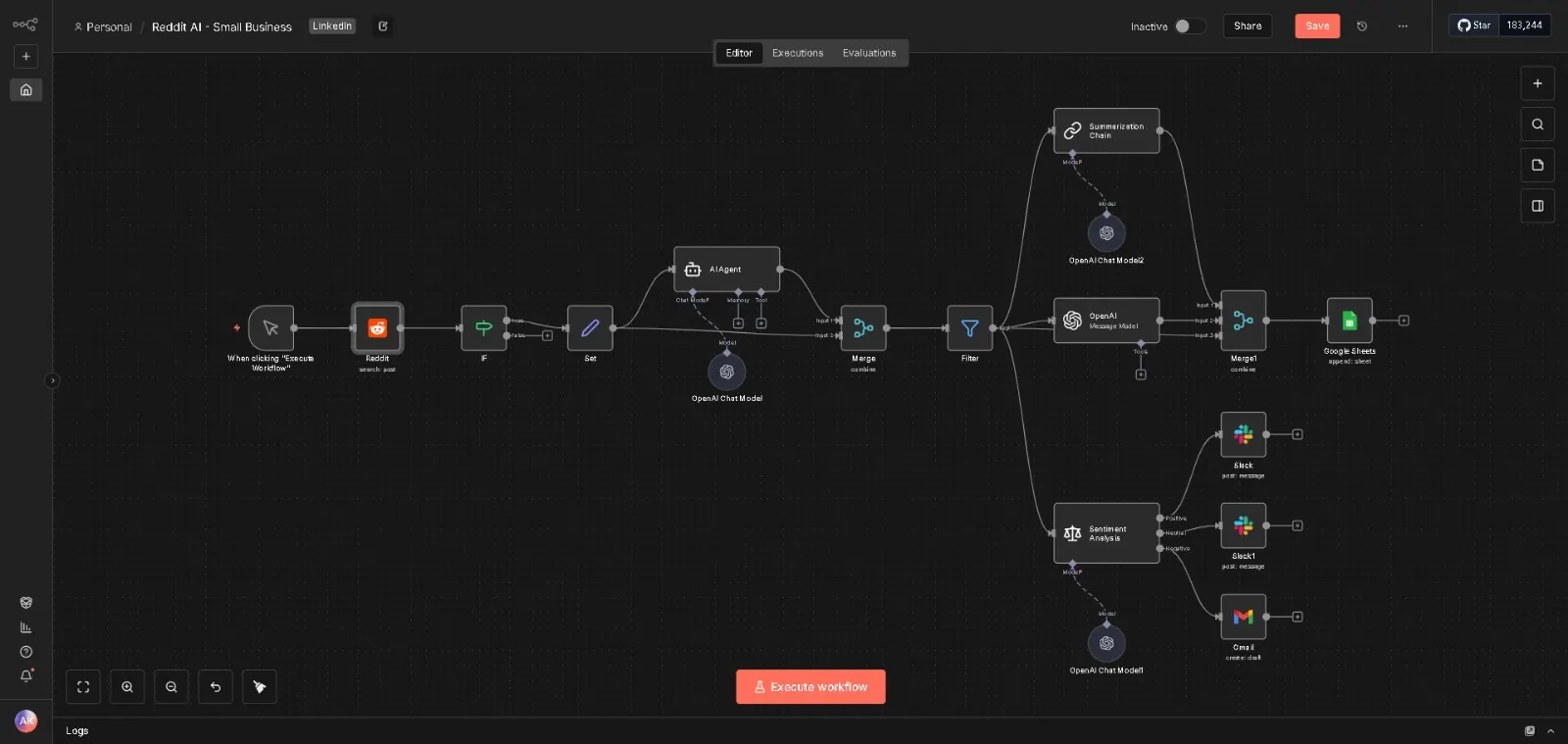Screen dimensions: 1568x744
Task: Click the Share button
Action: pos(1248,26)
